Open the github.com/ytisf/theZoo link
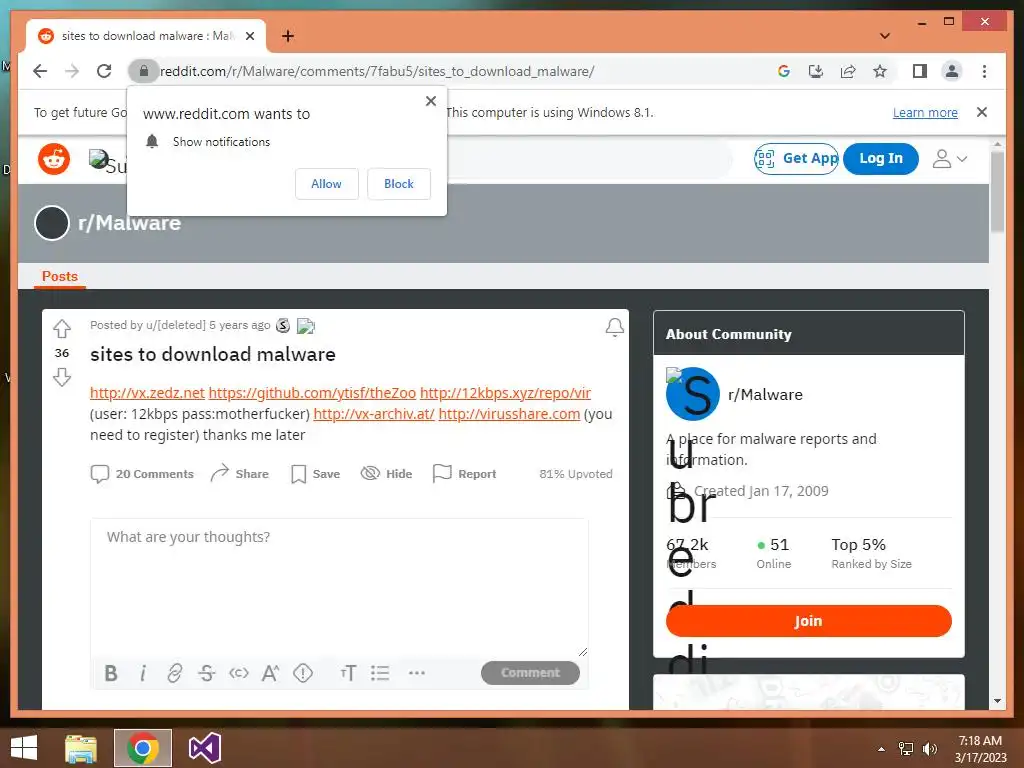 (x=312, y=393)
